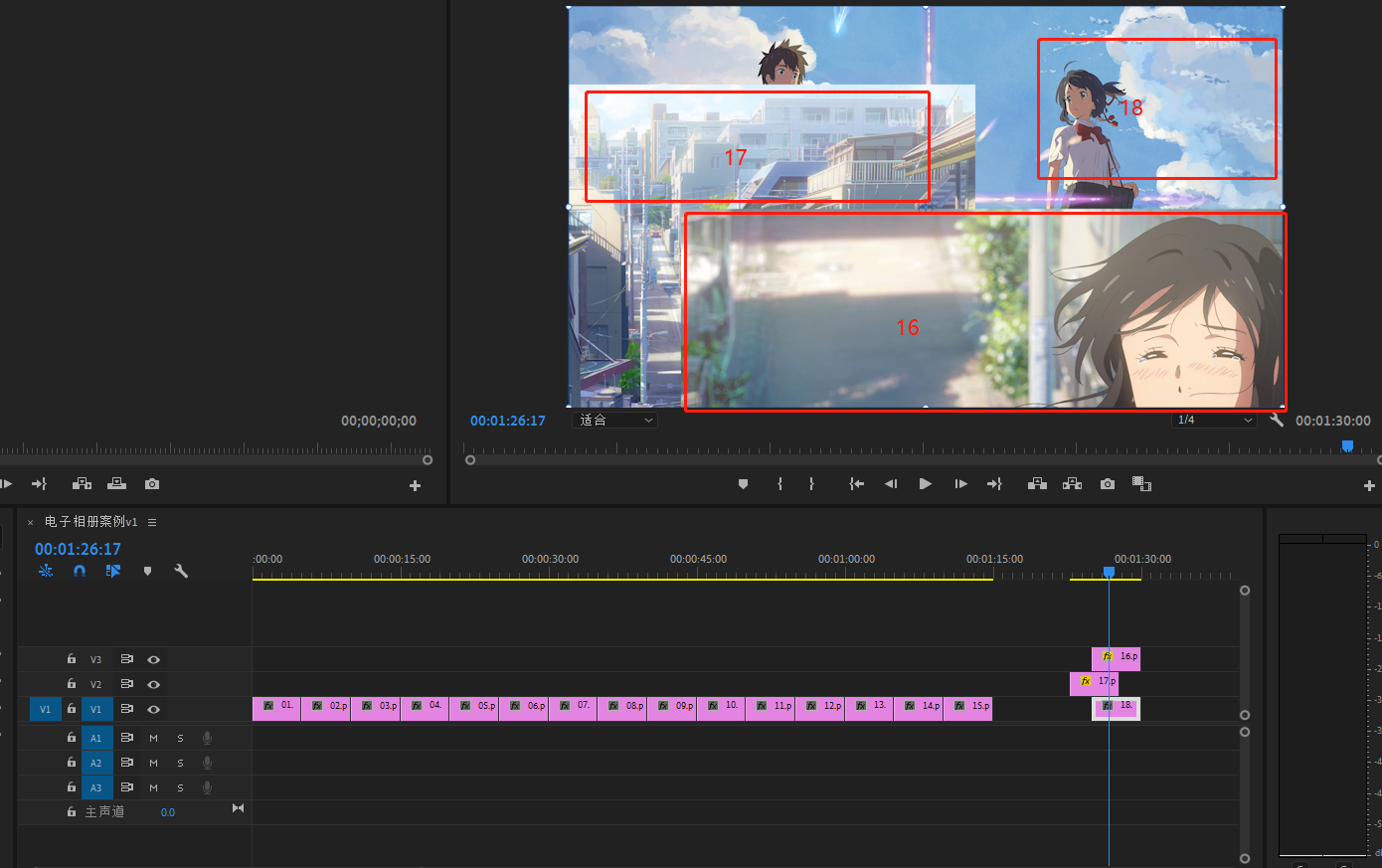Click the Extract button in Program monitor
Image resolution: width=1382 pixels, height=868 pixels.
pos(1072,484)
